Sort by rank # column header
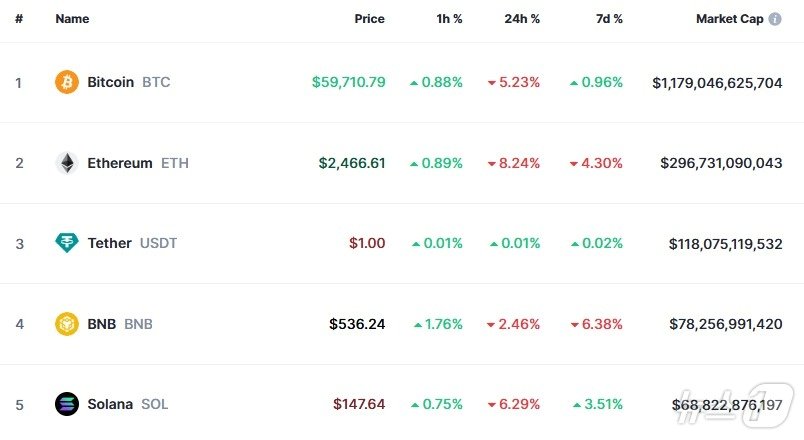Screen dimensions: 804x440 pyautogui.click(x=19, y=19)
